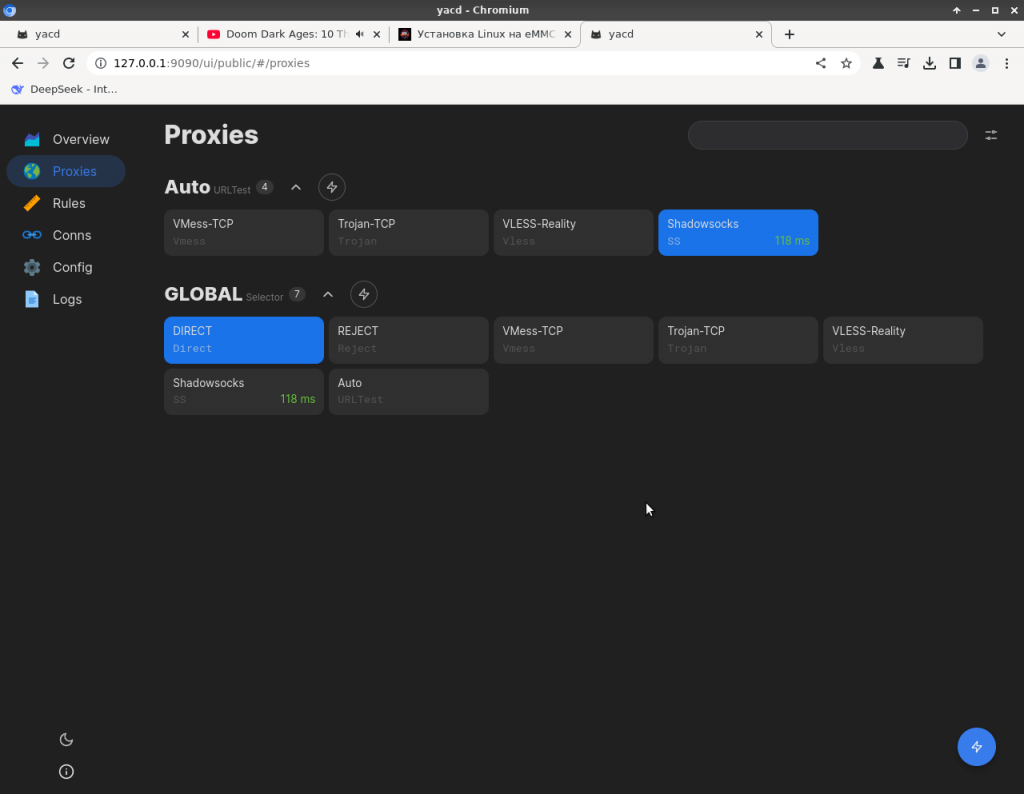Open the Rules page in sidebar
1024x794 pixels.
coord(68,203)
